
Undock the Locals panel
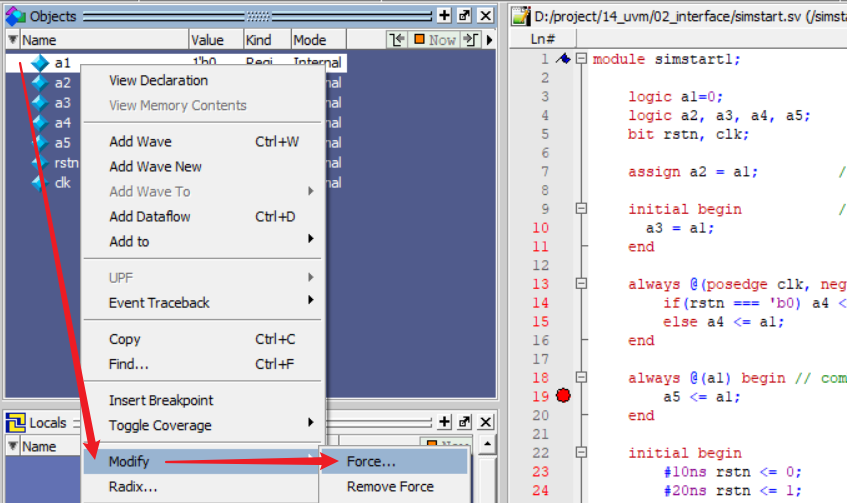point(465,422)
